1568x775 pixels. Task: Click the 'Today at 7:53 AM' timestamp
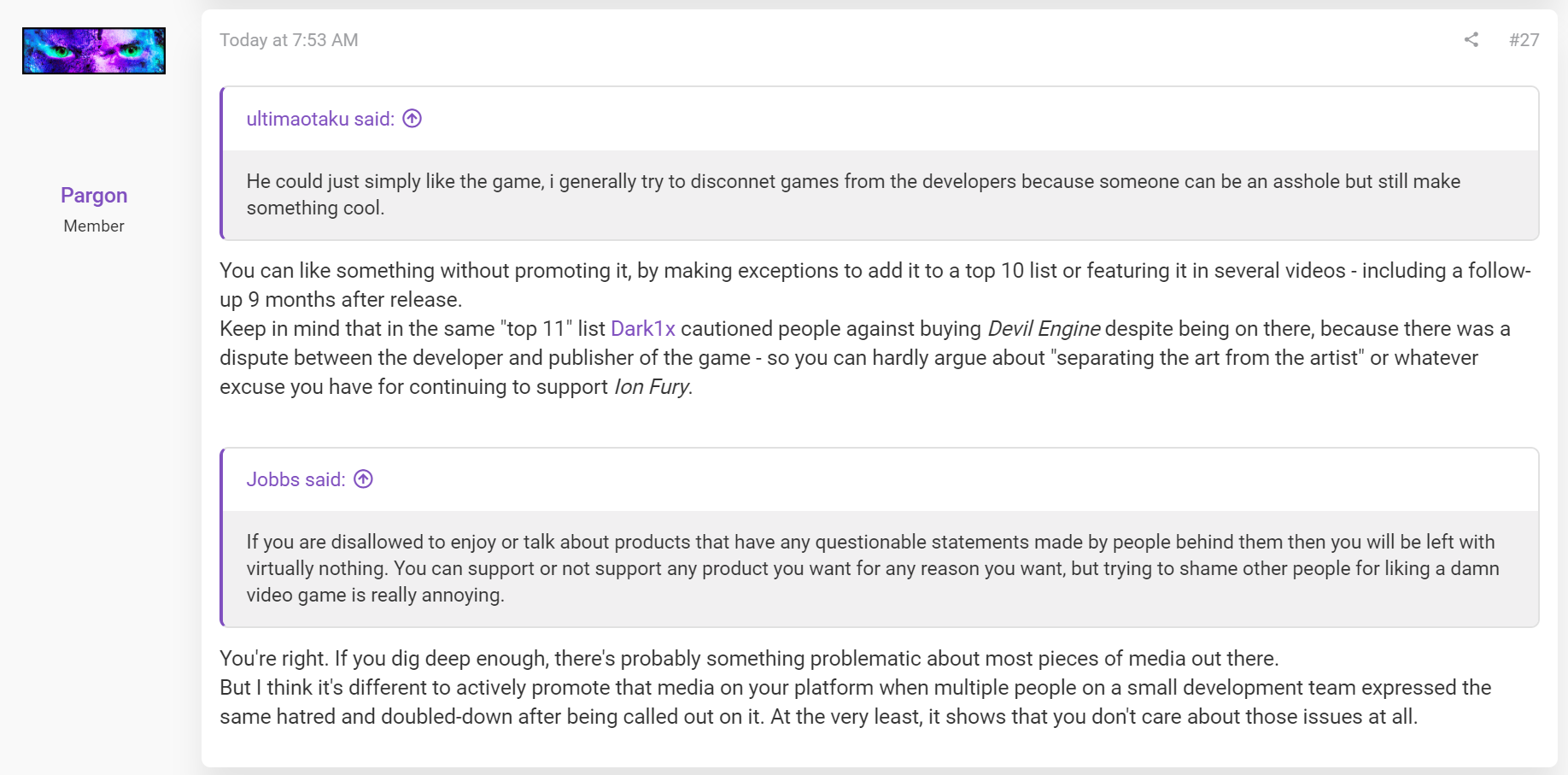tap(289, 40)
